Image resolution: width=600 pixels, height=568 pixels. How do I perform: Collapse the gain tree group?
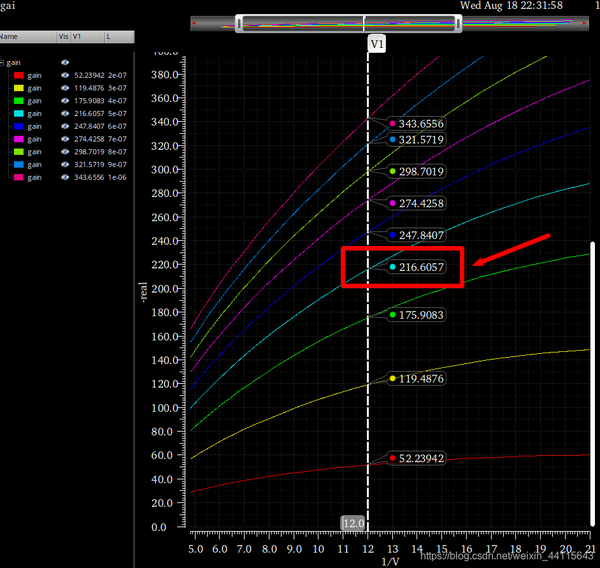(x=3, y=62)
